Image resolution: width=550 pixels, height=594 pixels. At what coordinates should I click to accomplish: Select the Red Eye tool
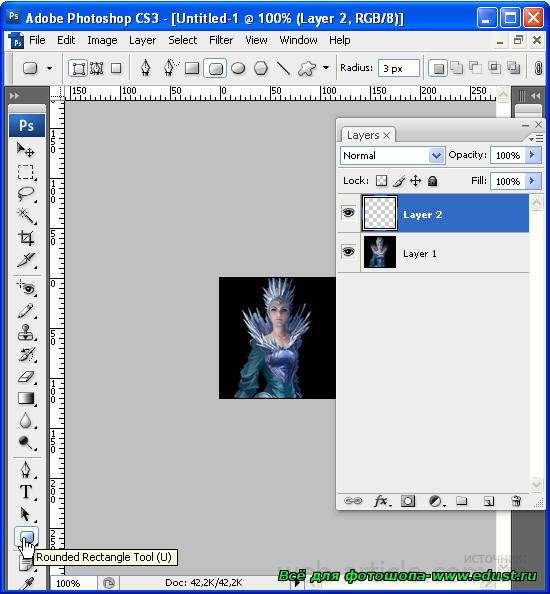(26, 288)
